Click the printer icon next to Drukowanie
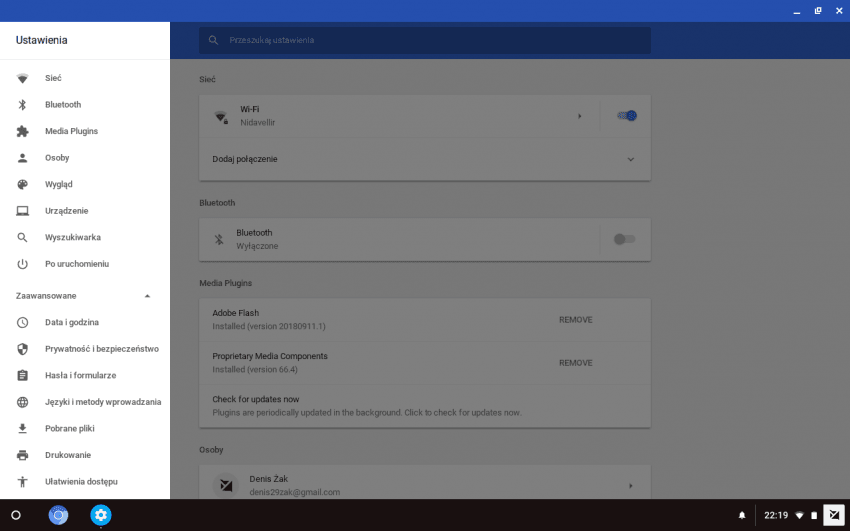Image resolution: width=850 pixels, height=531 pixels. pyautogui.click(x=22, y=455)
